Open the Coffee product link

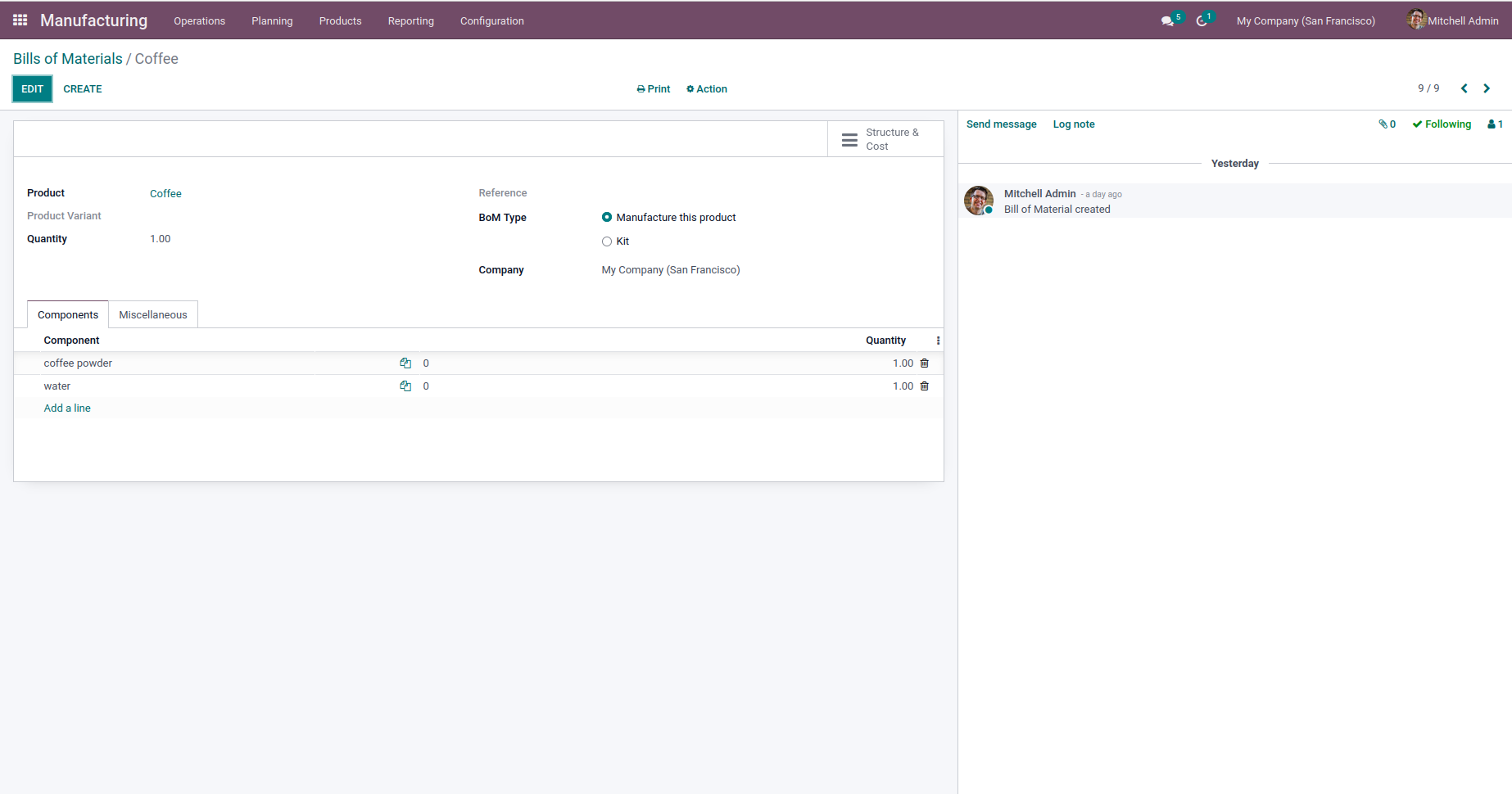[165, 194]
